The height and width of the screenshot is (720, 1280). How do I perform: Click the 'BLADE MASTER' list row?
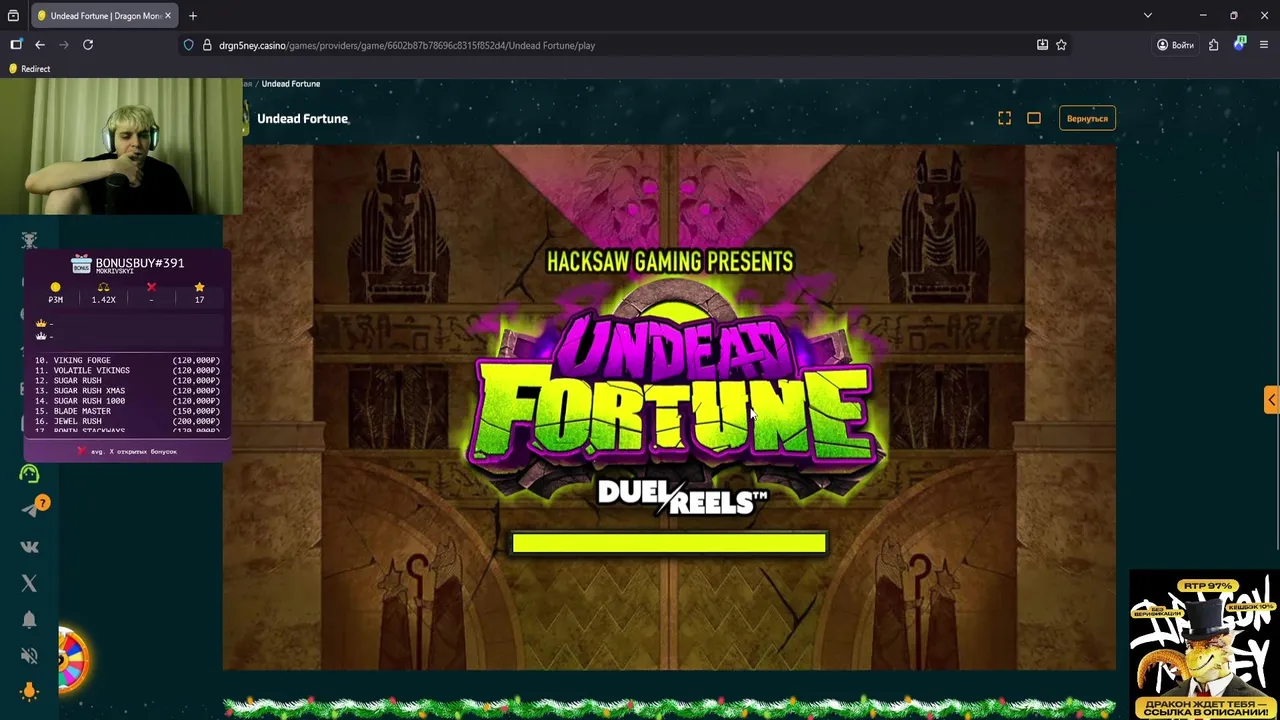coord(127,411)
